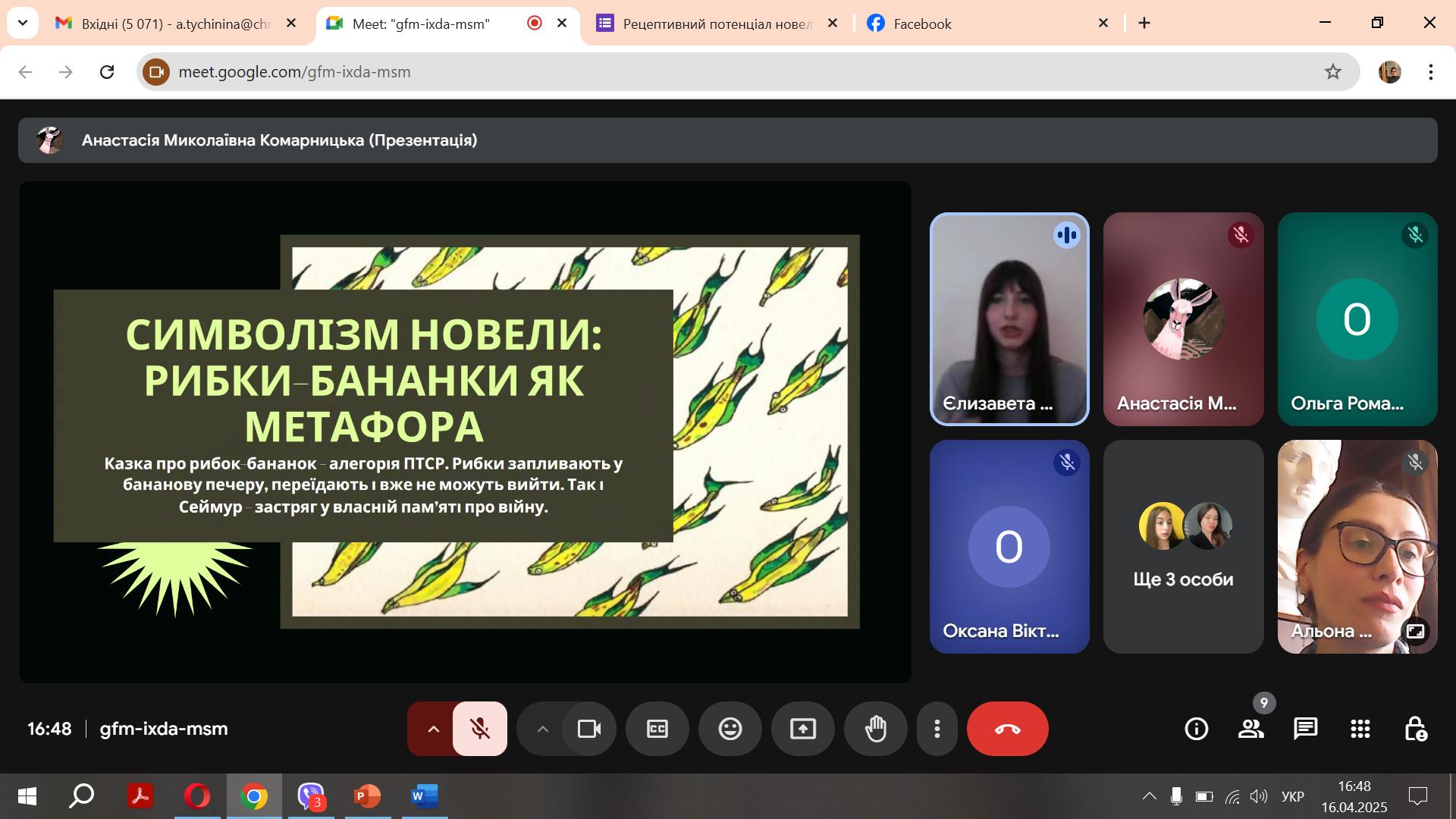Open the Meeting details info icon
1456x819 pixels.
coord(1196,729)
